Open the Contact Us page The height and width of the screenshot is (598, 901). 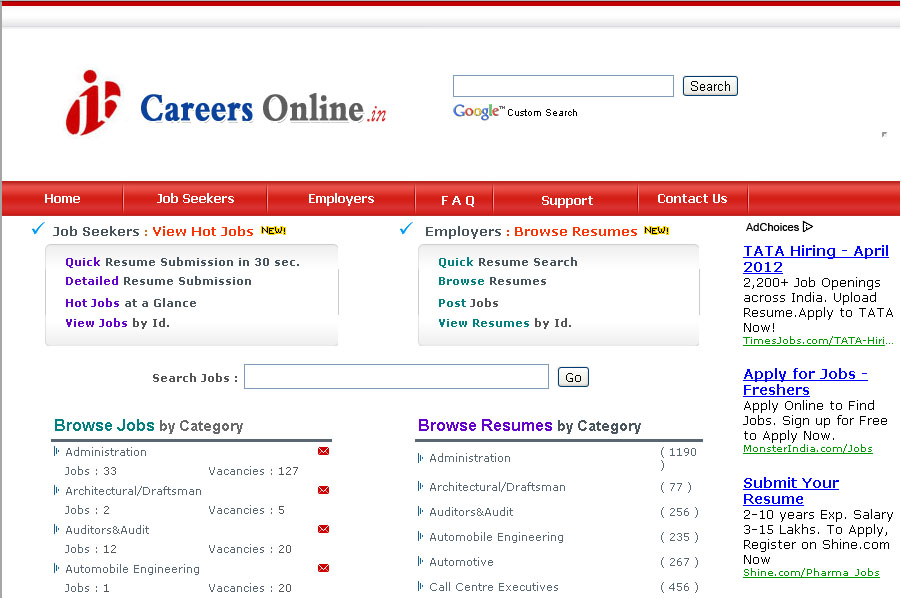(x=692, y=199)
